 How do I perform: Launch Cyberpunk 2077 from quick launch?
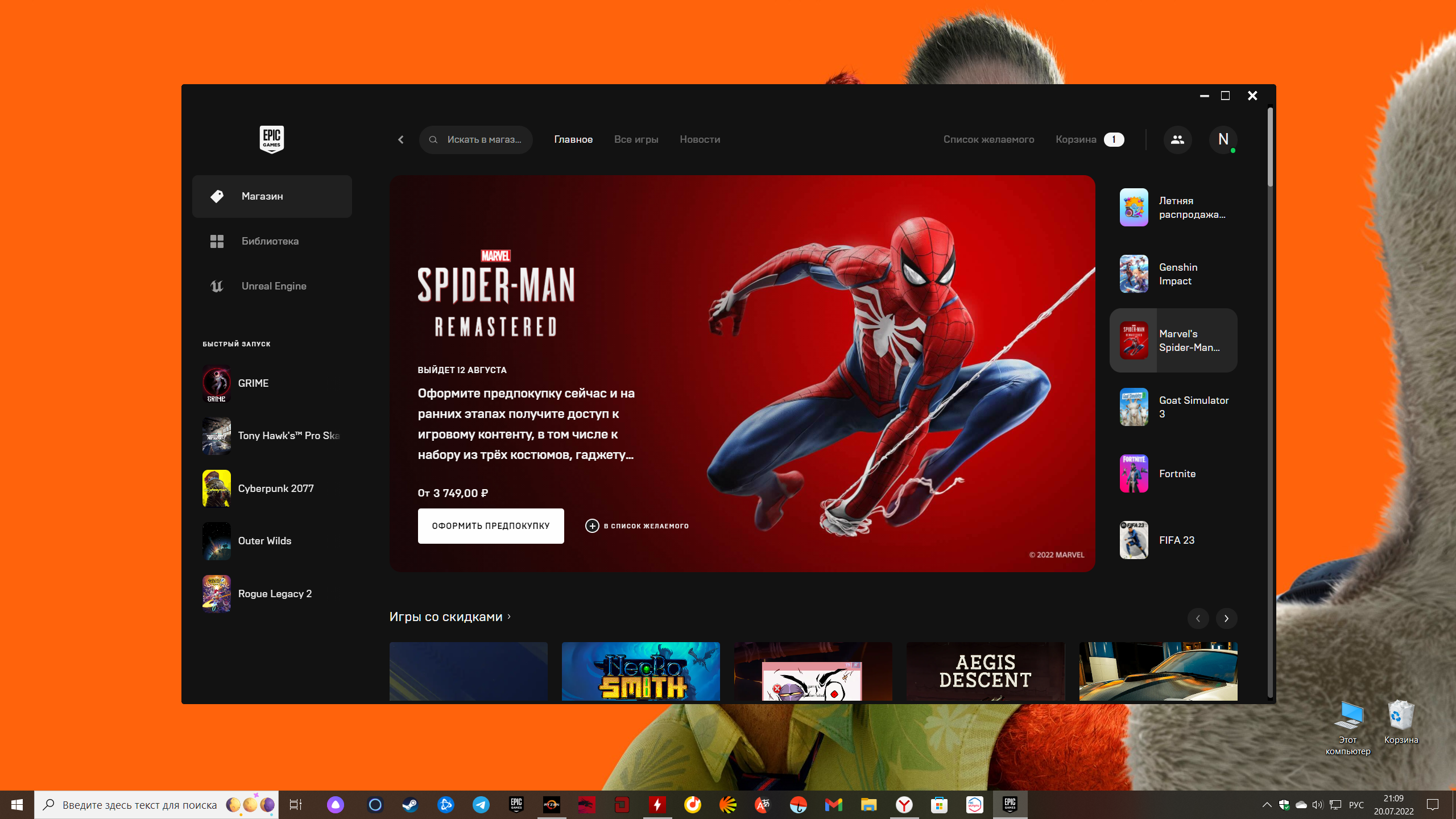[272, 489]
